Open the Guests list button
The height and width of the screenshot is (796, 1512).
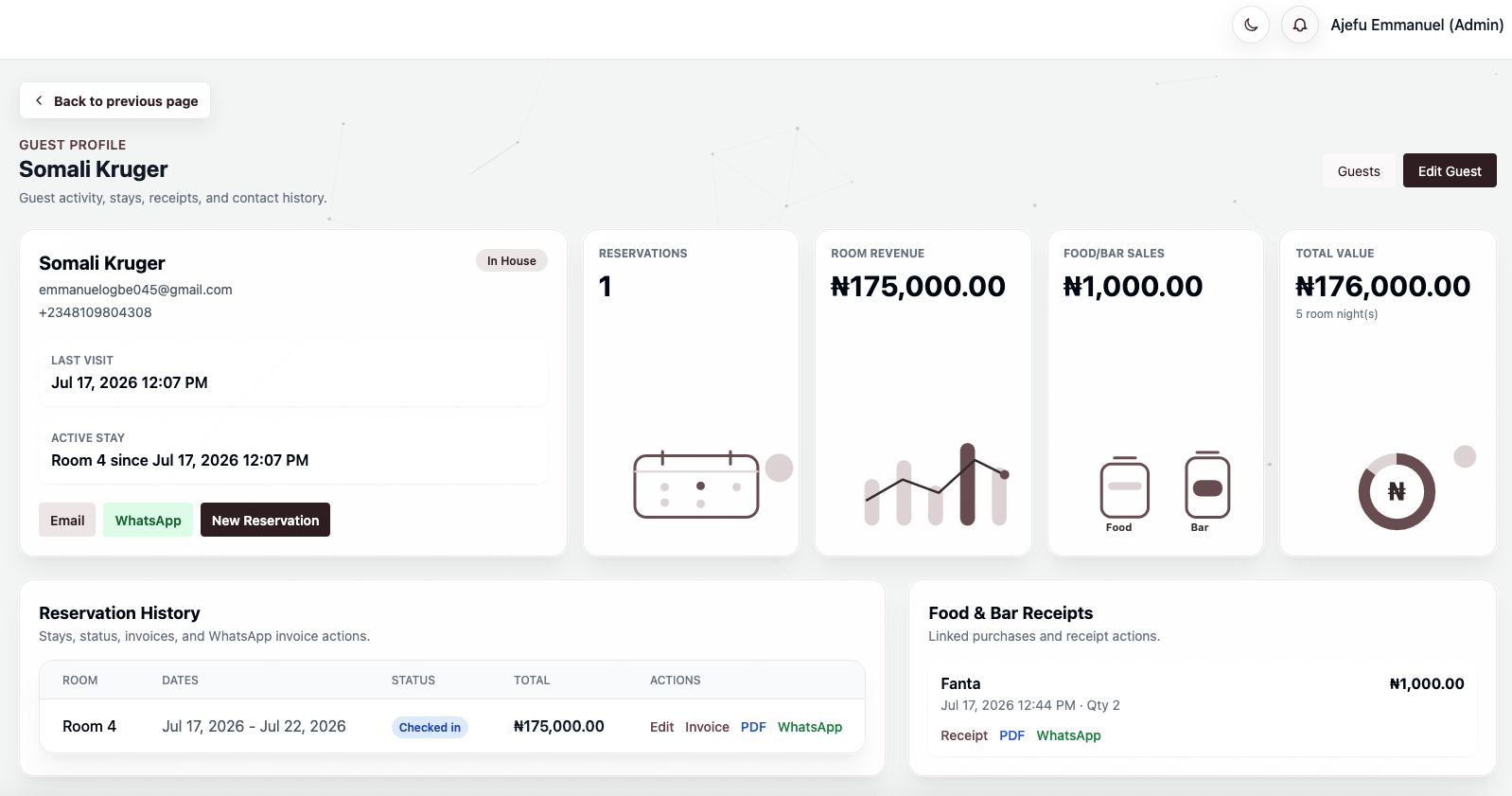pyautogui.click(x=1359, y=170)
